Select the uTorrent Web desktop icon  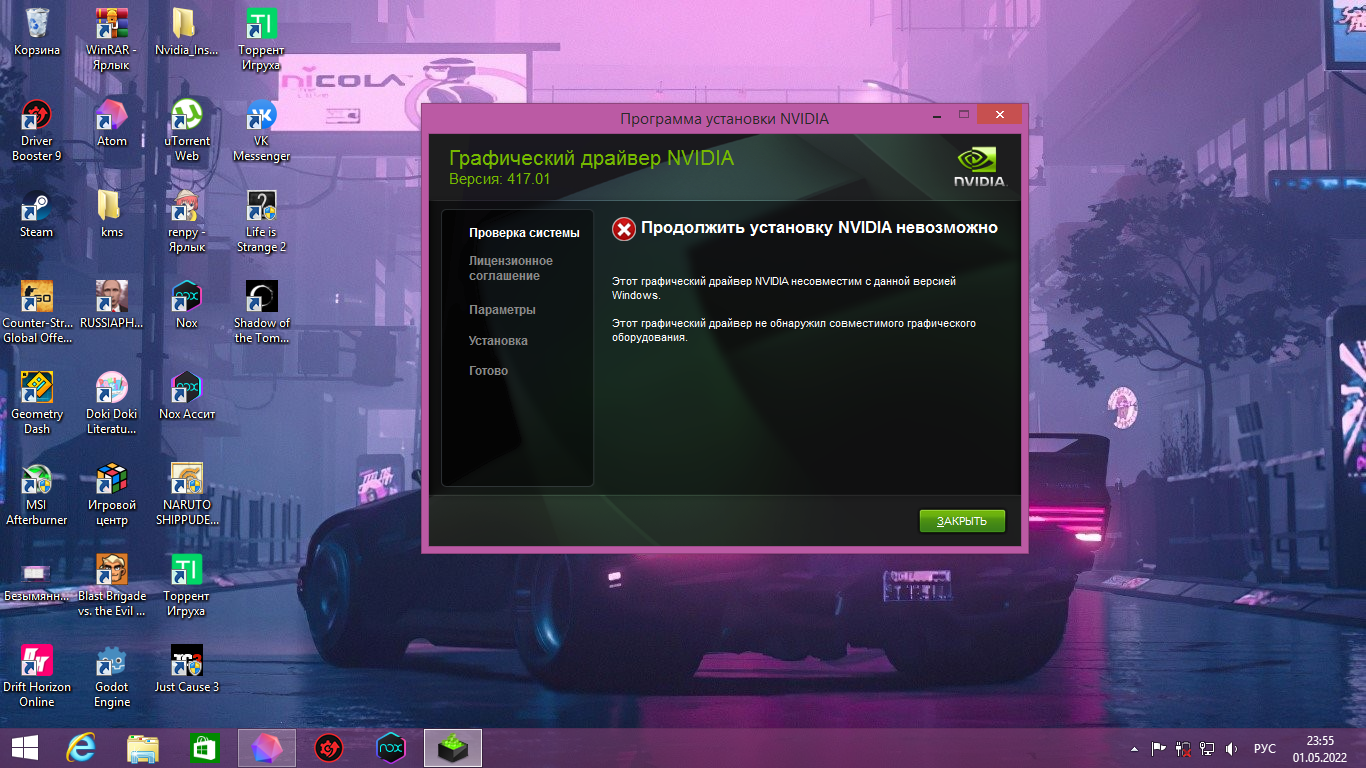(x=186, y=130)
